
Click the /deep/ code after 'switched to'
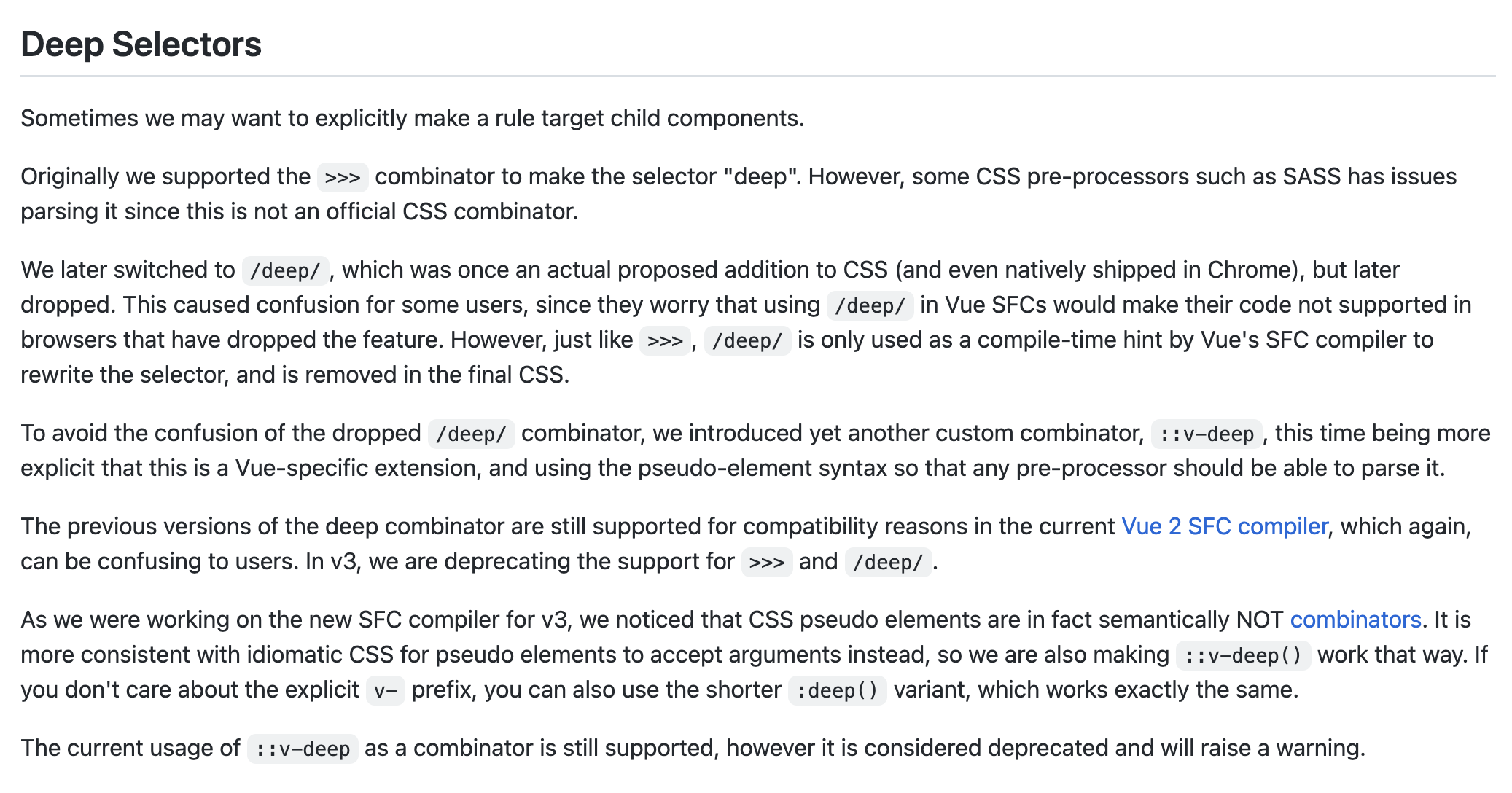click(285, 270)
